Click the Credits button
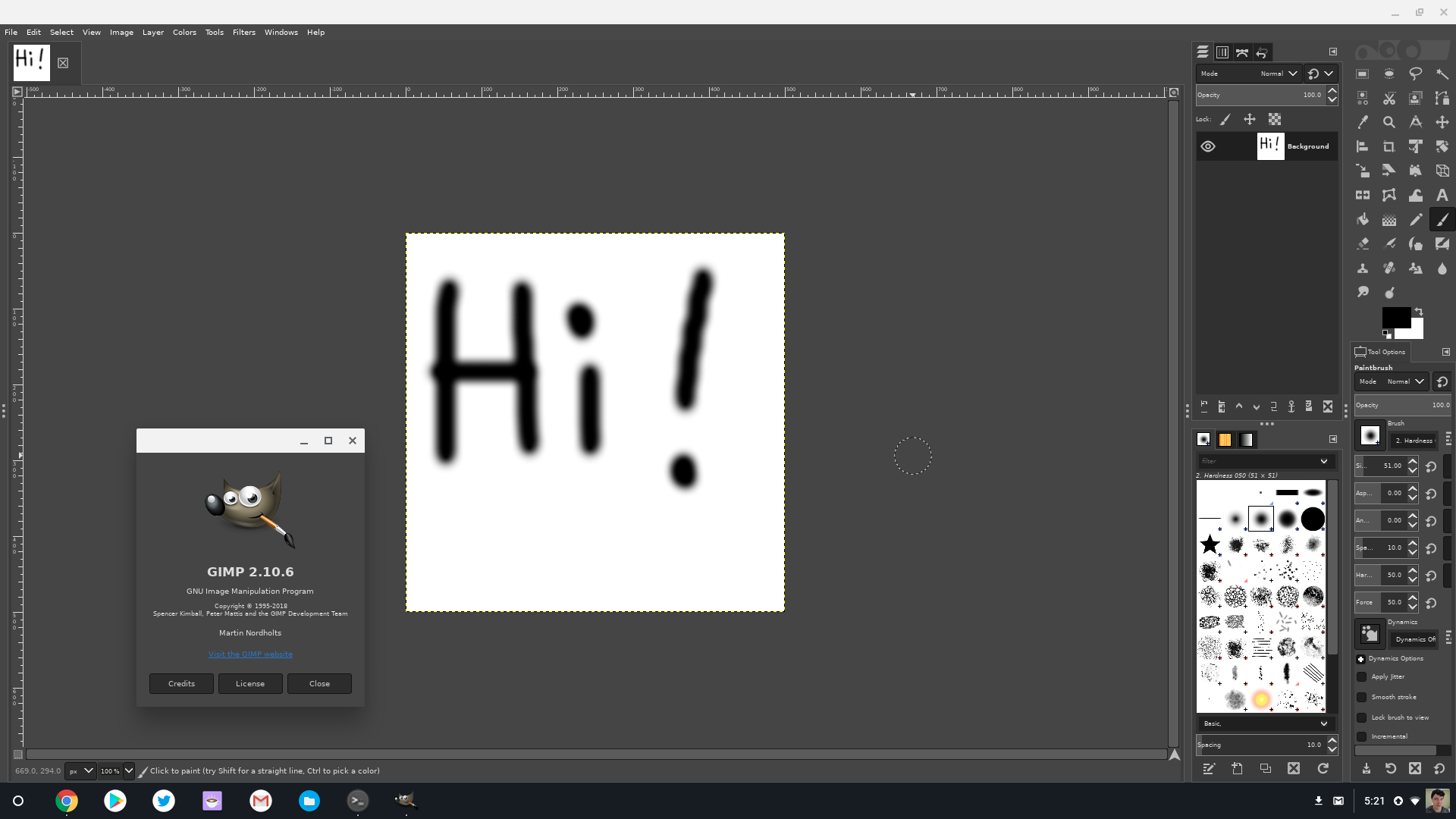 [x=181, y=683]
